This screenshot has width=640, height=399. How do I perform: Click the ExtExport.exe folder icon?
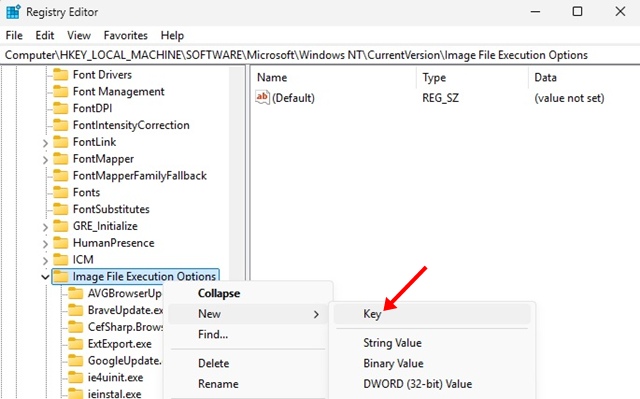coord(76,344)
